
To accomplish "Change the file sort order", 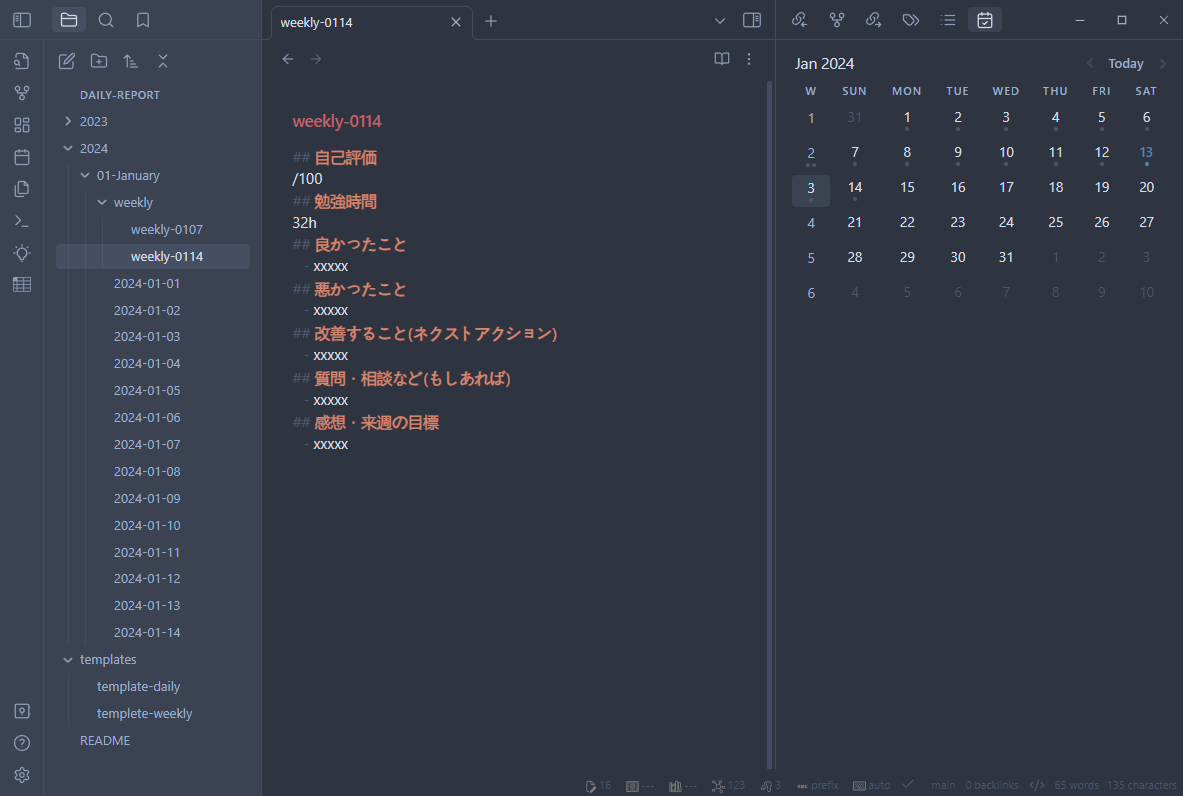I will [x=131, y=61].
